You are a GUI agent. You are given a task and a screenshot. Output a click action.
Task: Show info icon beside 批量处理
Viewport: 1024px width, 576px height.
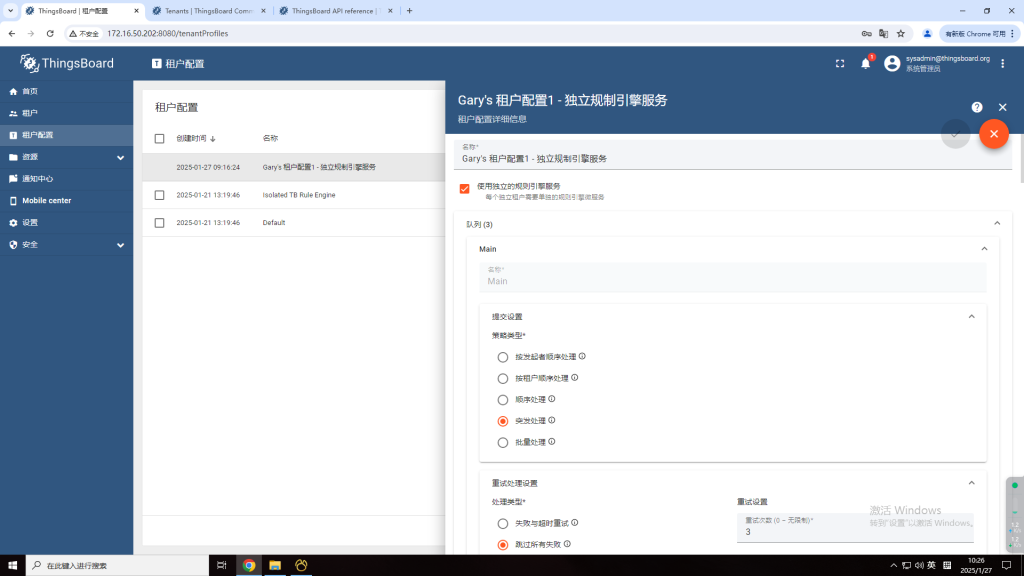tap(552, 442)
